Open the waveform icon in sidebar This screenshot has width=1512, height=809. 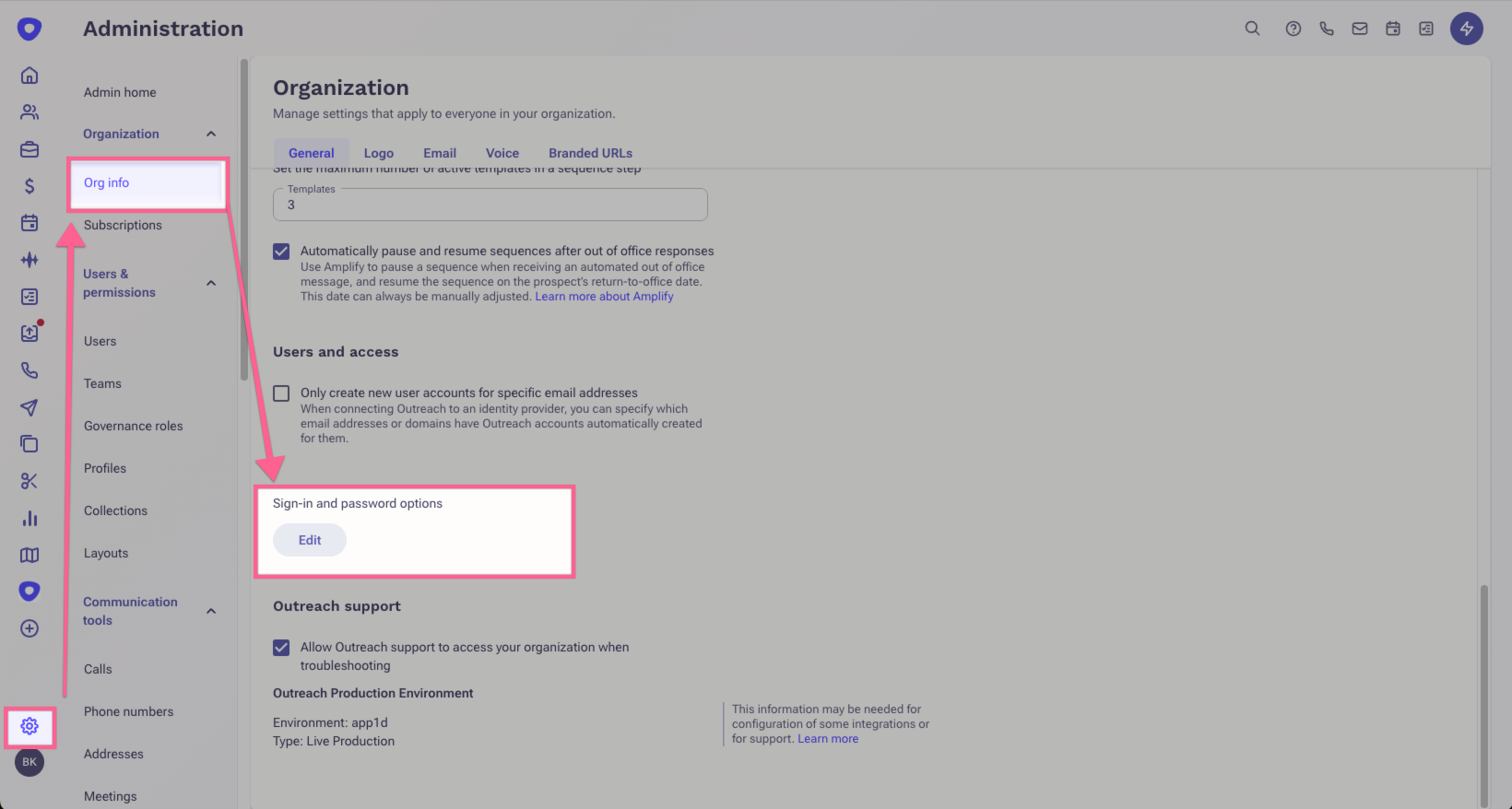pyautogui.click(x=30, y=260)
